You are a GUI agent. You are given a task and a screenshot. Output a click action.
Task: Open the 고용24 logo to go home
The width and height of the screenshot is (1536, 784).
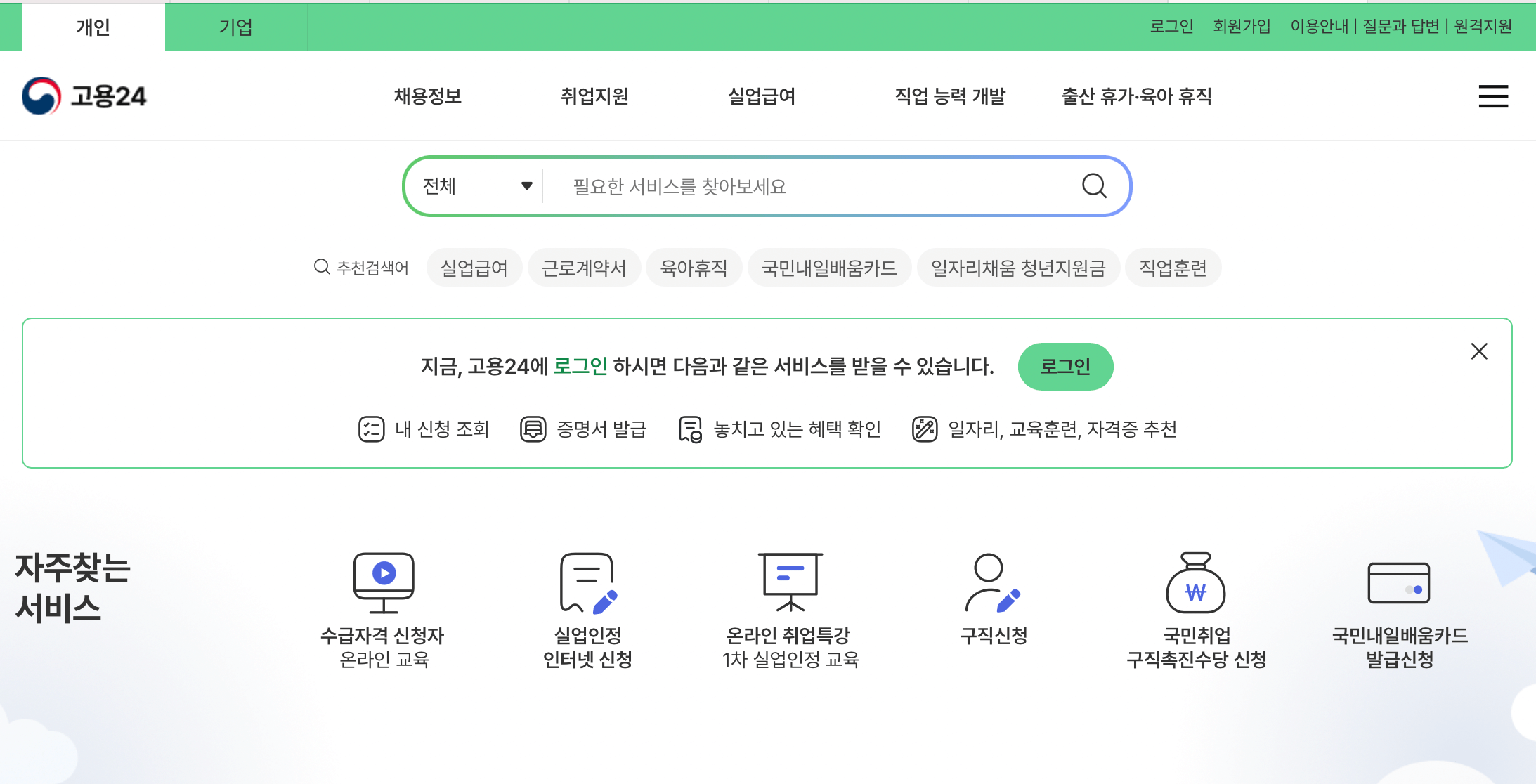pos(86,96)
